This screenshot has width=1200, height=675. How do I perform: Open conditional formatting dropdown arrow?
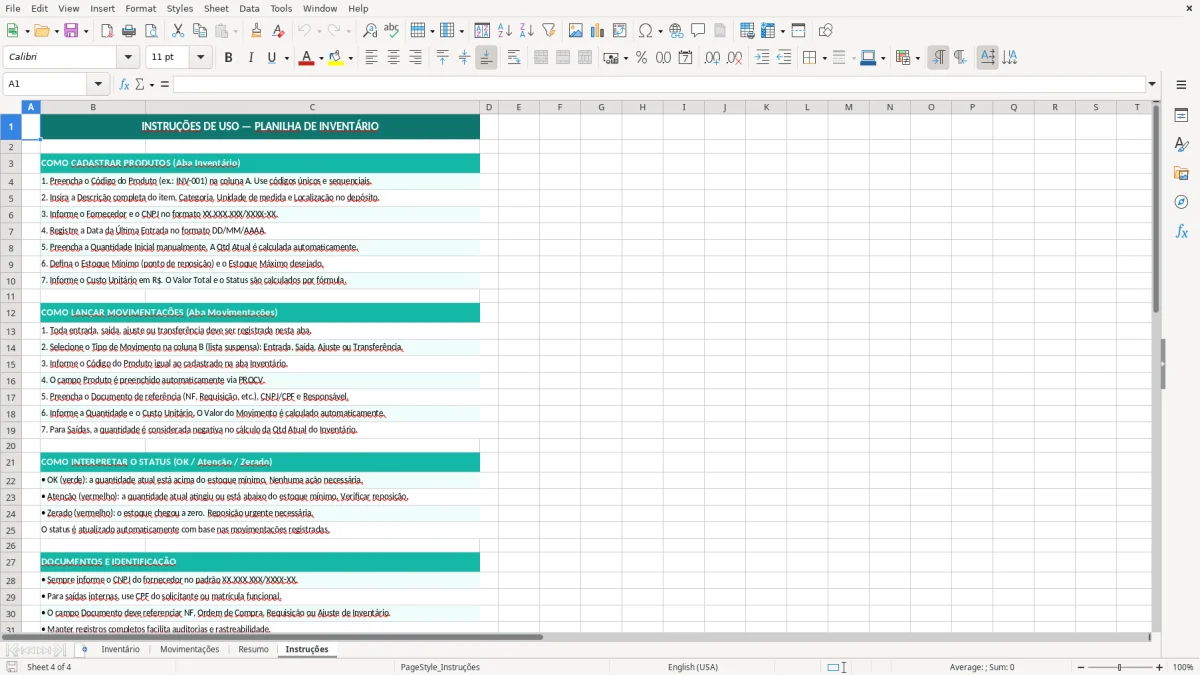[917, 58]
